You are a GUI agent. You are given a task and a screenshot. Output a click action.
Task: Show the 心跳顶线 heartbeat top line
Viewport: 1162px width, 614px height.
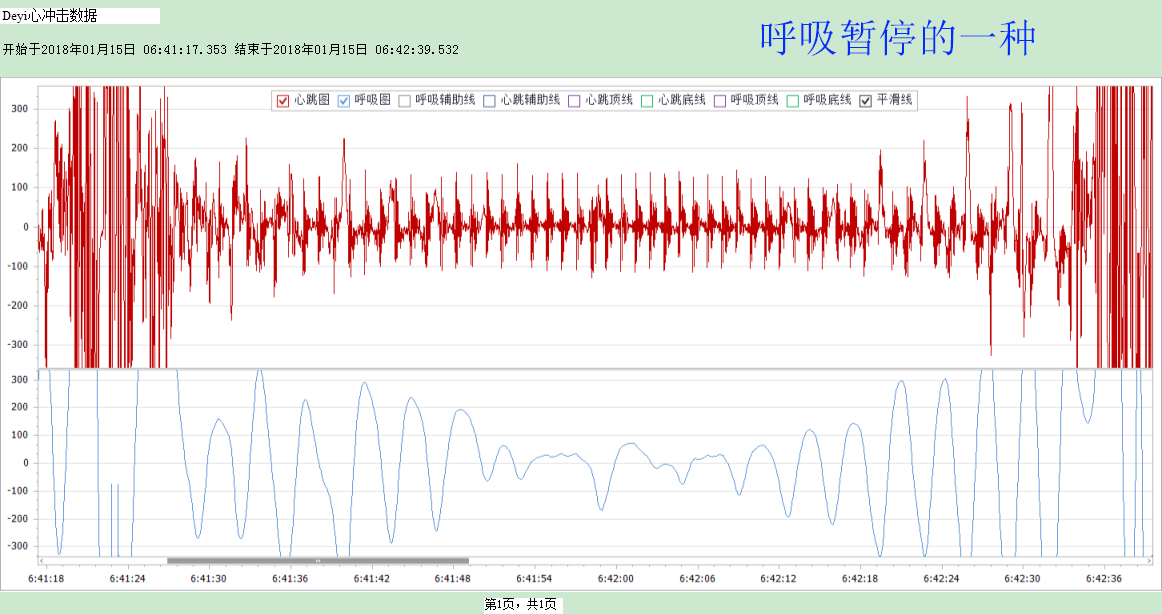(x=574, y=100)
